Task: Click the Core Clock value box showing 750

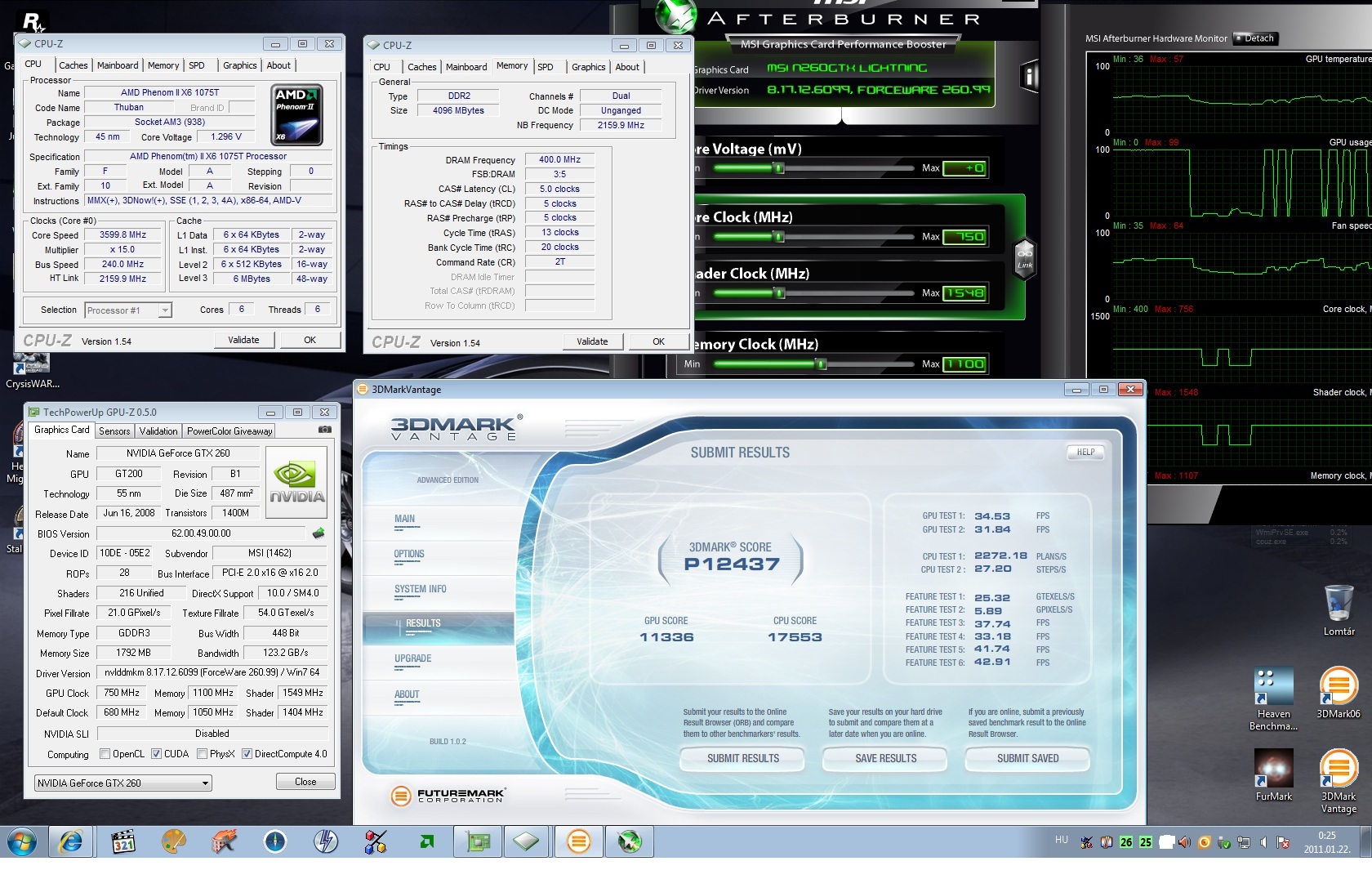Action: 965,237
